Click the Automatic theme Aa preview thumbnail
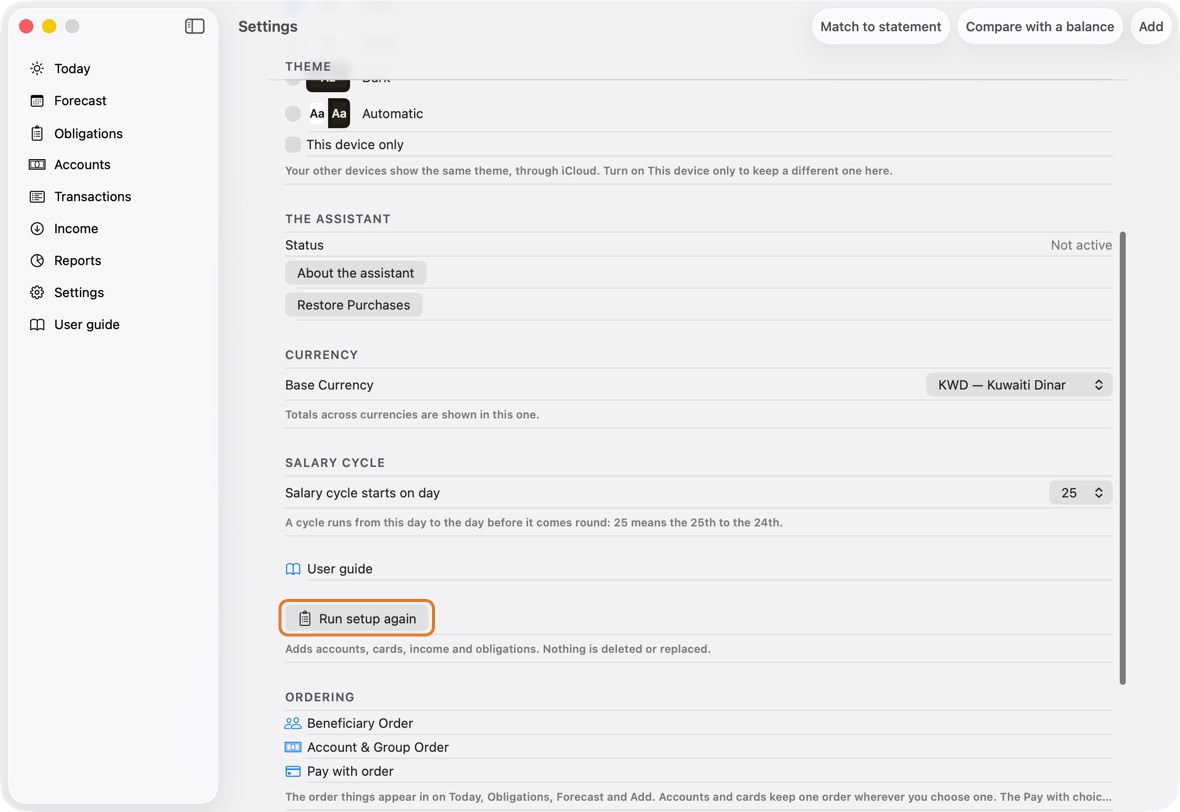The image size is (1180, 812). (329, 114)
